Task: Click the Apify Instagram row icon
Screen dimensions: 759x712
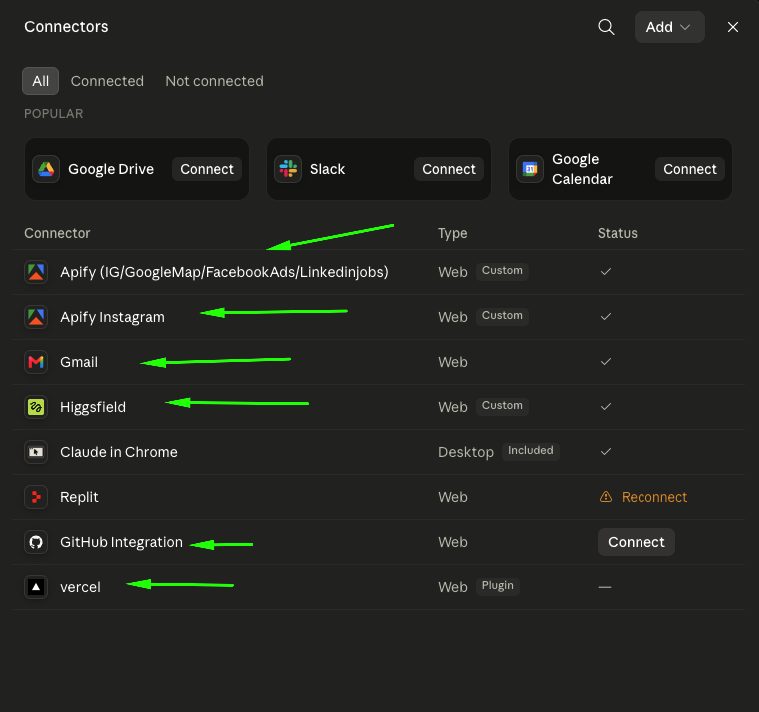Action: coord(36,317)
